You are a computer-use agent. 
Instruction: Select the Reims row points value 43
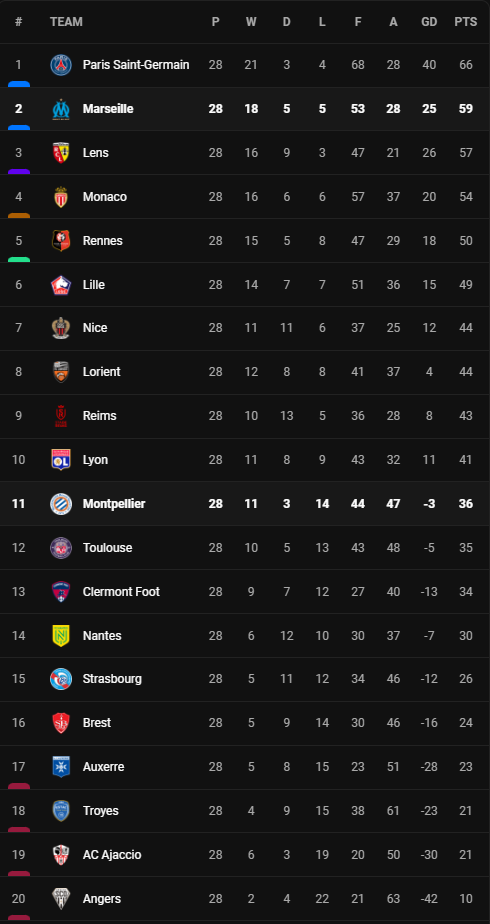point(466,415)
